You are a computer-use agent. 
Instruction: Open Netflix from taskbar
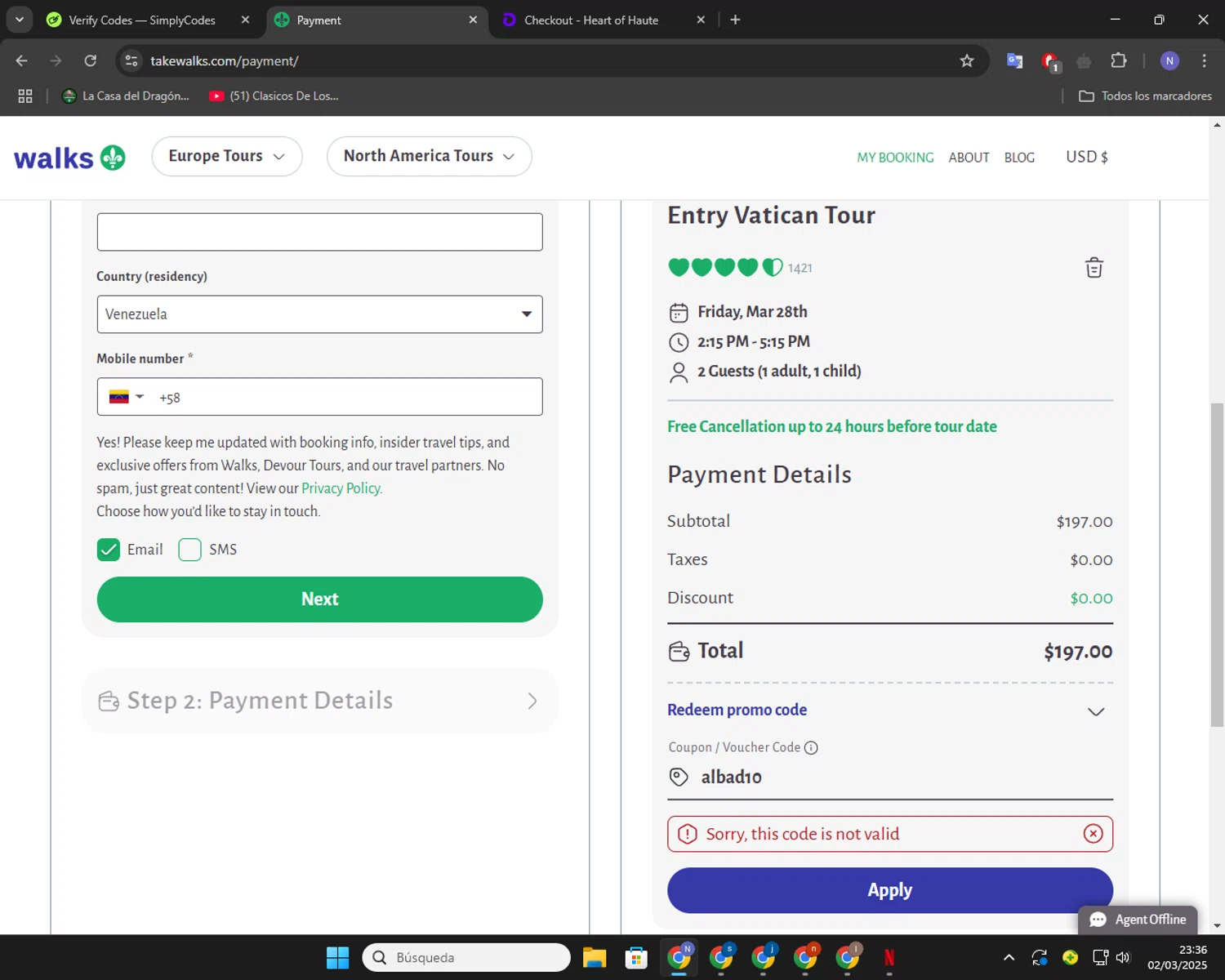click(x=889, y=957)
